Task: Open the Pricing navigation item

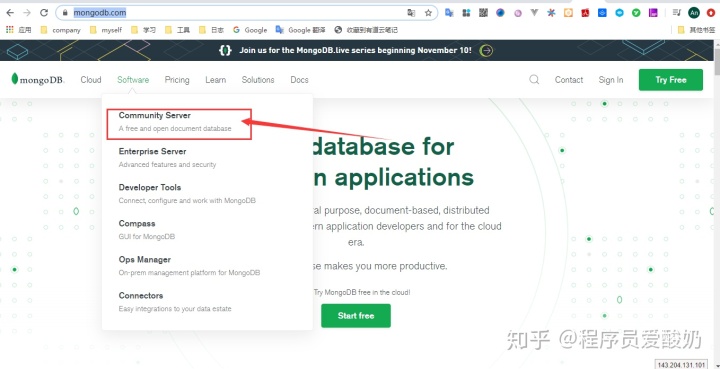Action: (x=177, y=80)
